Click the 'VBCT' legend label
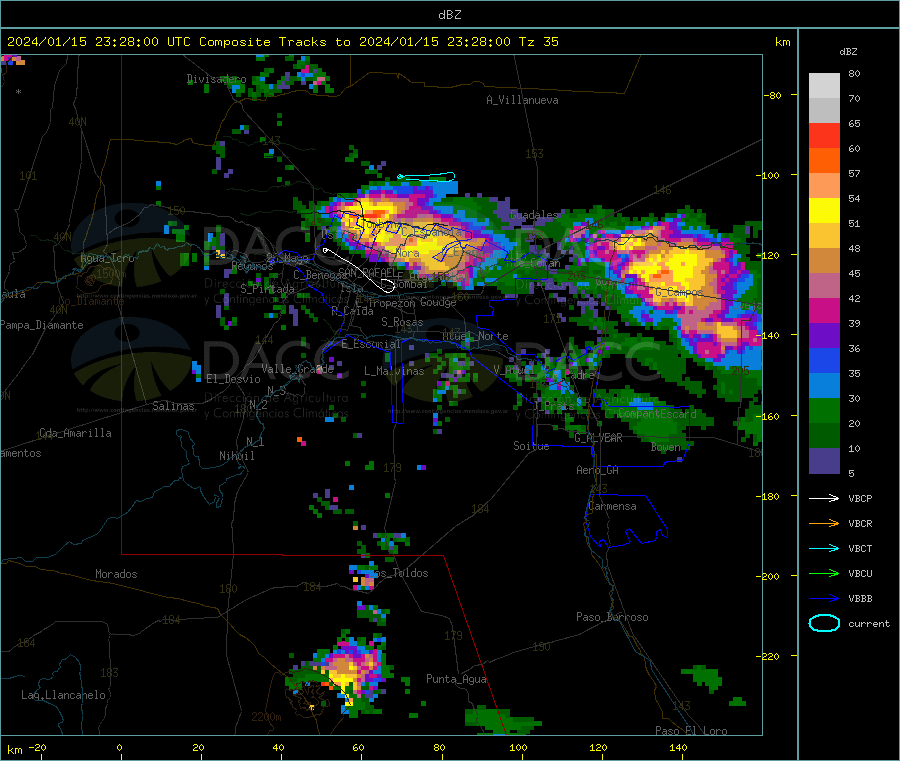This screenshot has height=761, width=900. click(860, 549)
